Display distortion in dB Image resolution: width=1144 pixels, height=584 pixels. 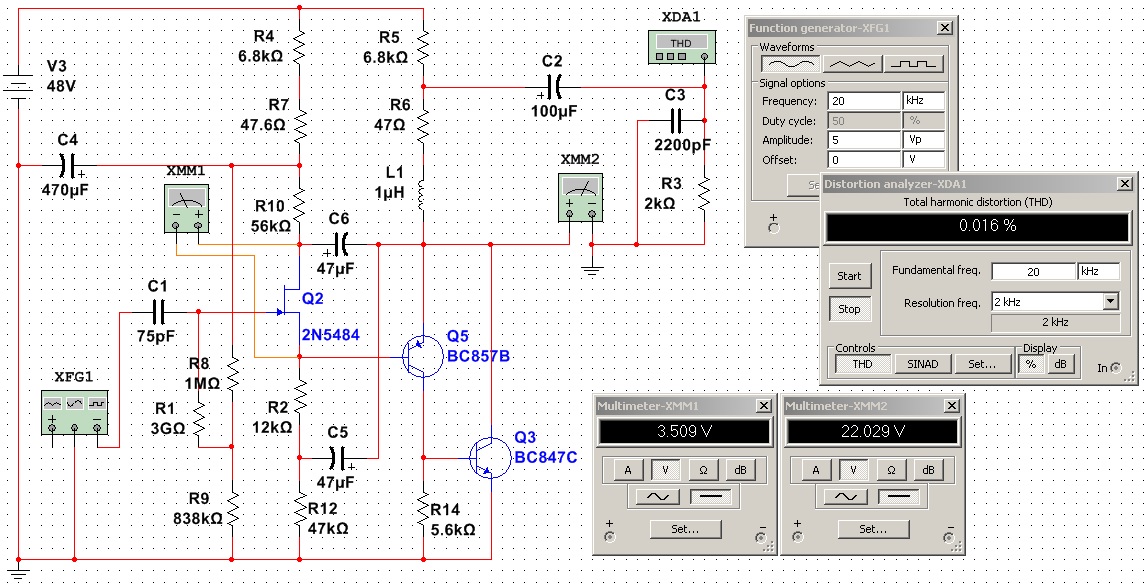(x=1060, y=364)
